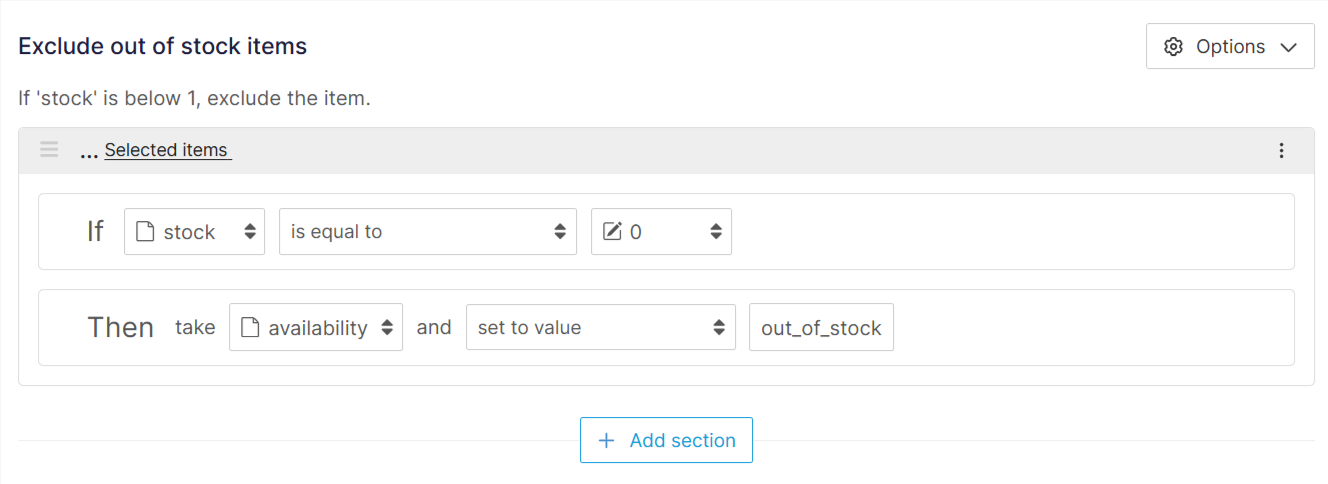Viewport: 1328px width, 484px height.
Task: Open the 'is equal to' operator dropdown
Action: [x=427, y=232]
